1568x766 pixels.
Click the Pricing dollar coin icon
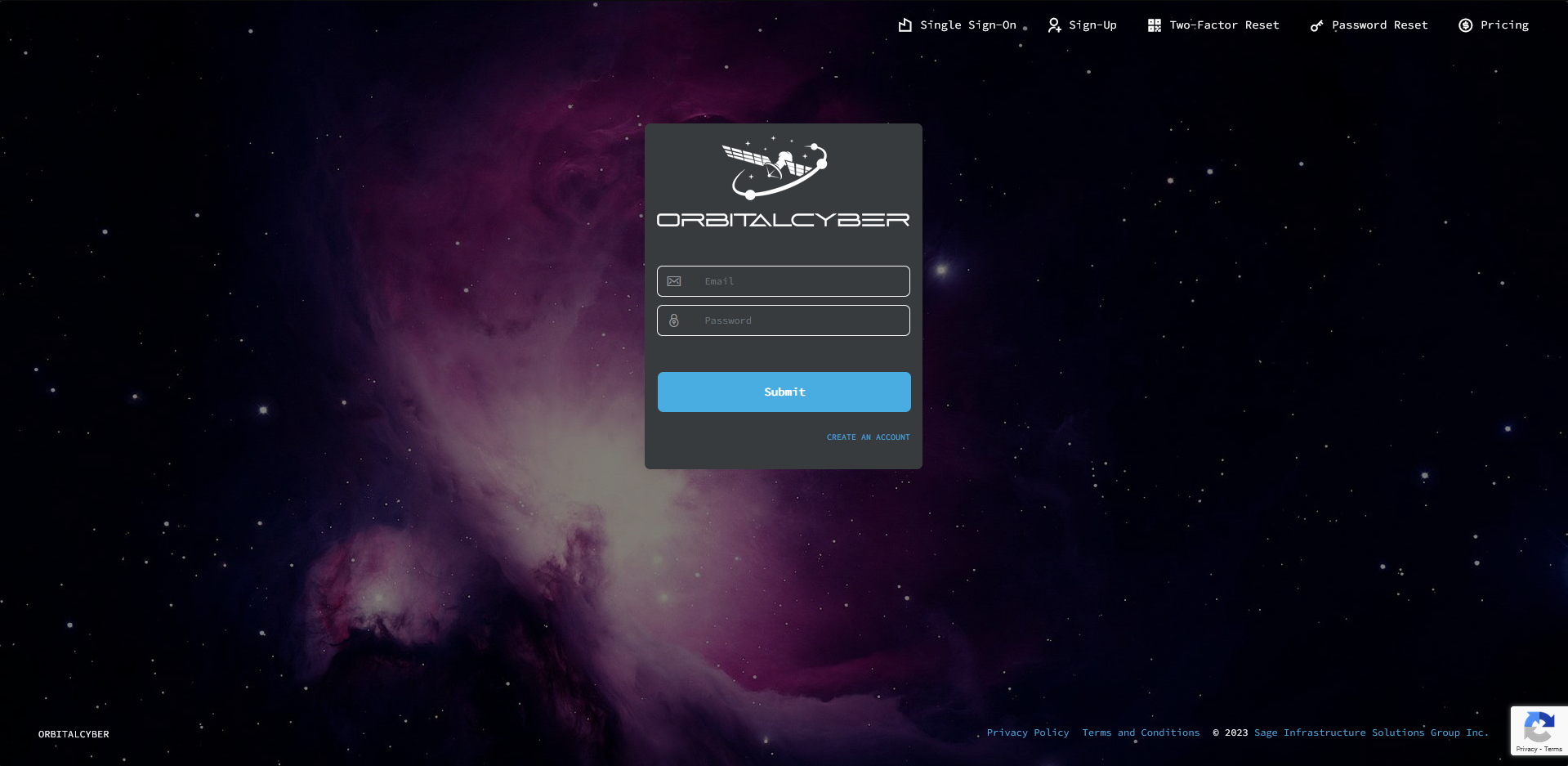coord(1466,25)
